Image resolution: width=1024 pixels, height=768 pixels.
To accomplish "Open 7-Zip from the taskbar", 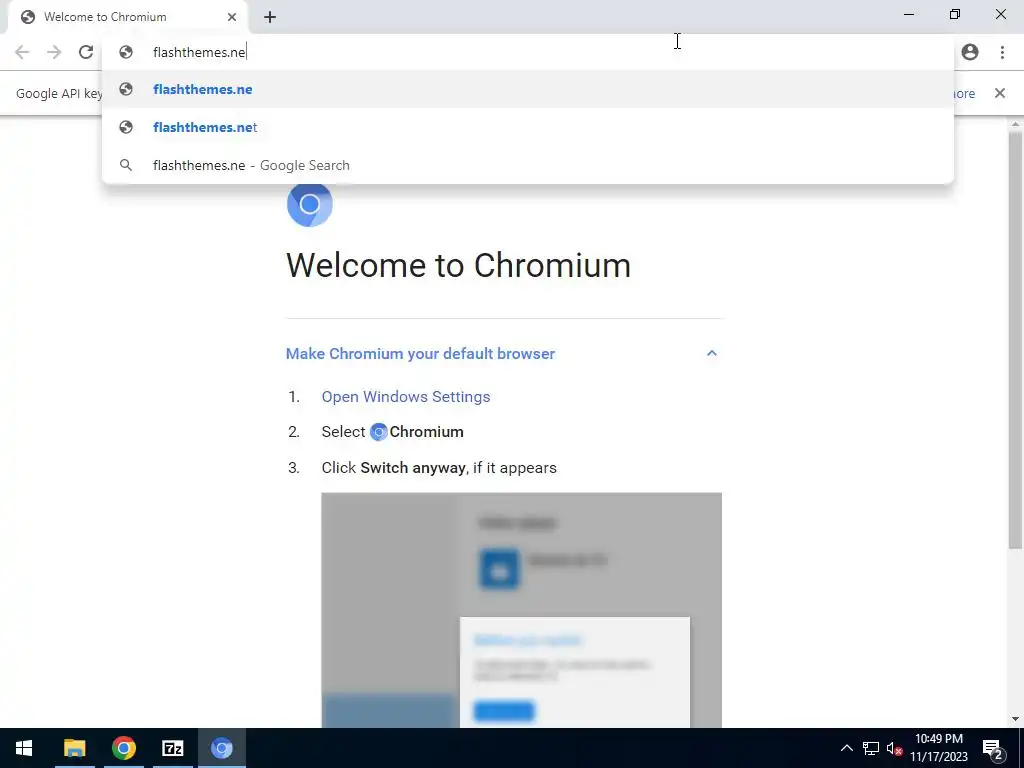I will pyautogui.click(x=172, y=748).
